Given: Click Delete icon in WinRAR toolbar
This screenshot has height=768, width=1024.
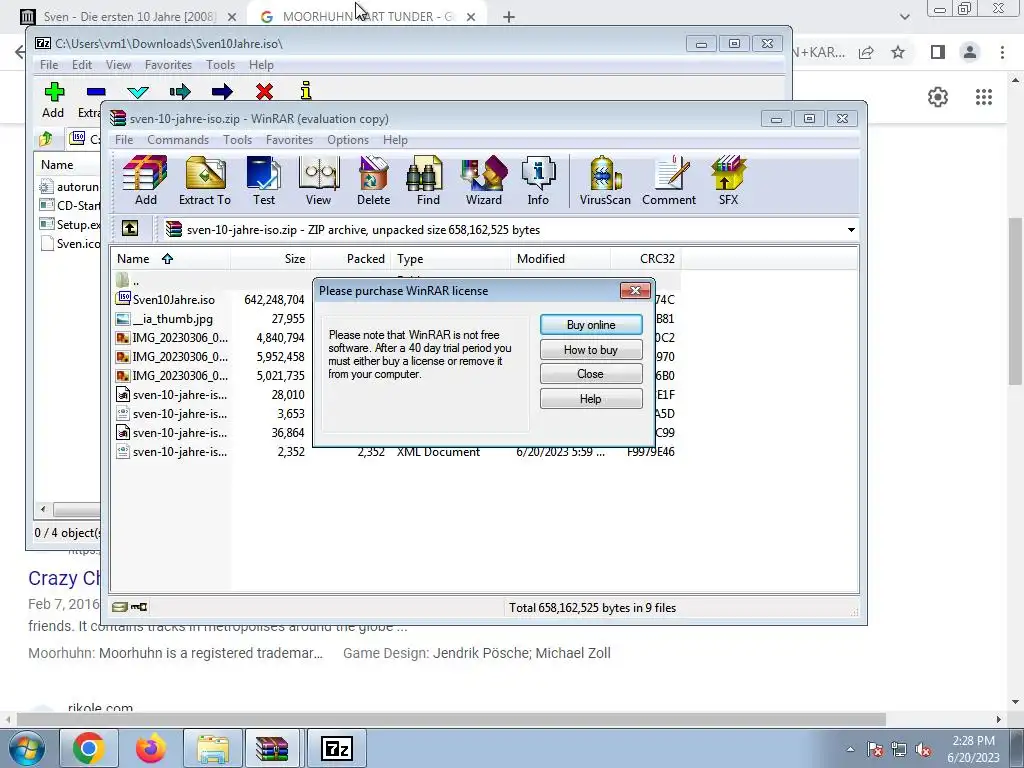Looking at the screenshot, I should pos(374,181).
